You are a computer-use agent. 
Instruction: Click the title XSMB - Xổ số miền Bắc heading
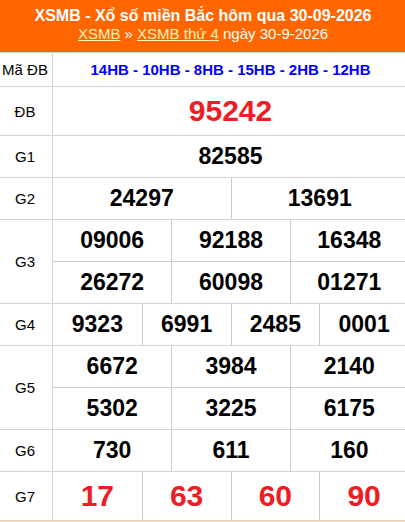(203, 15)
